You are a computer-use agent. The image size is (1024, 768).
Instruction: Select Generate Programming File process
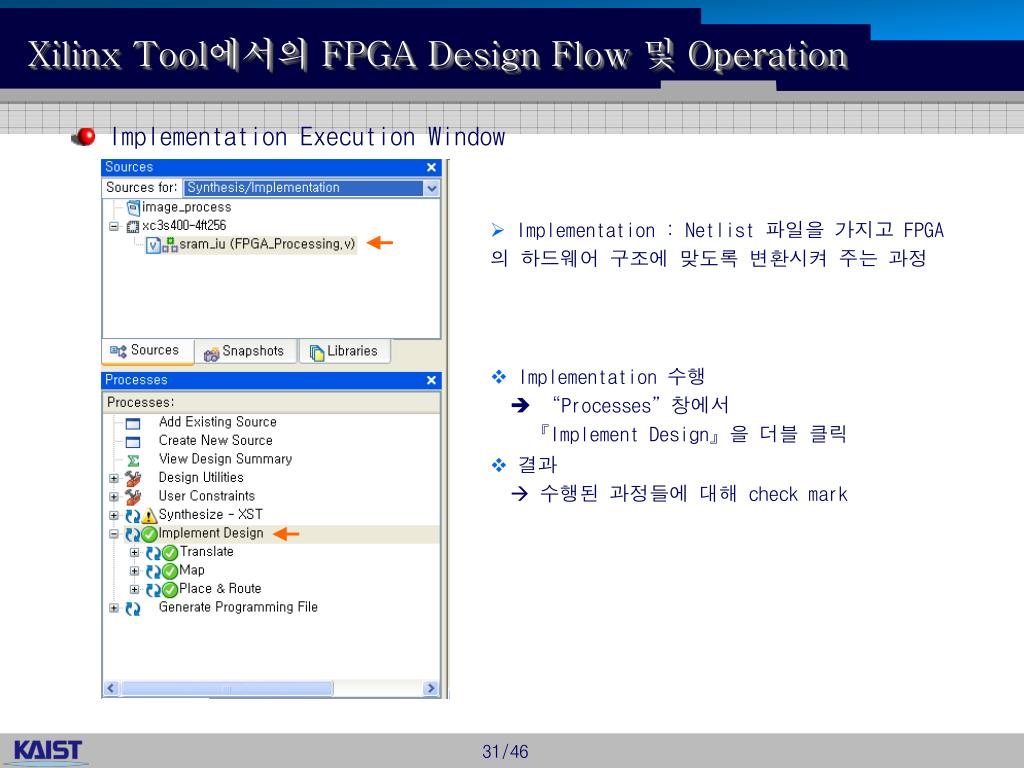pyautogui.click(x=238, y=607)
